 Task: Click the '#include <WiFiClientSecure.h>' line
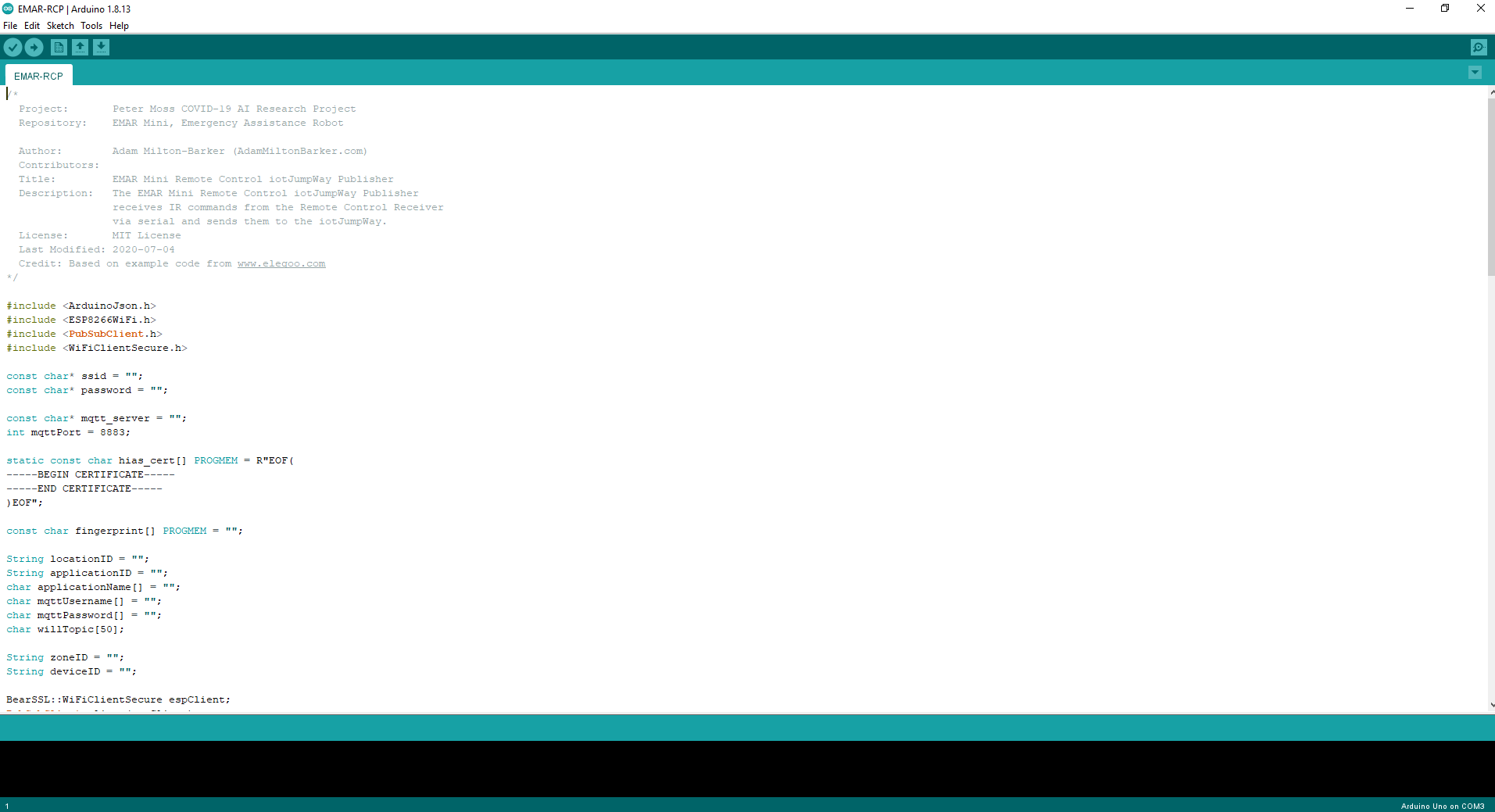coord(97,349)
